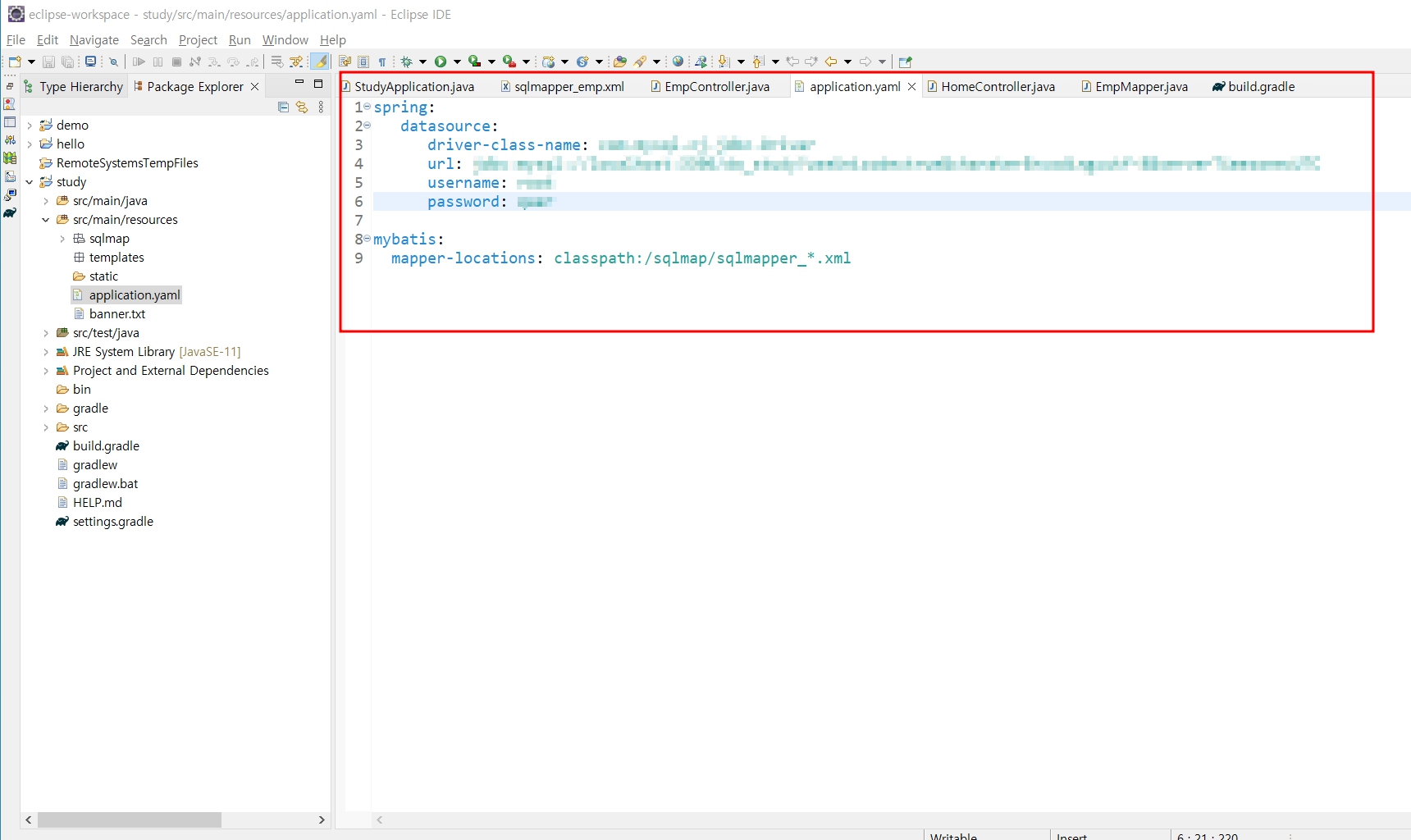Open the Project menu
The image size is (1411, 840).
198,39
